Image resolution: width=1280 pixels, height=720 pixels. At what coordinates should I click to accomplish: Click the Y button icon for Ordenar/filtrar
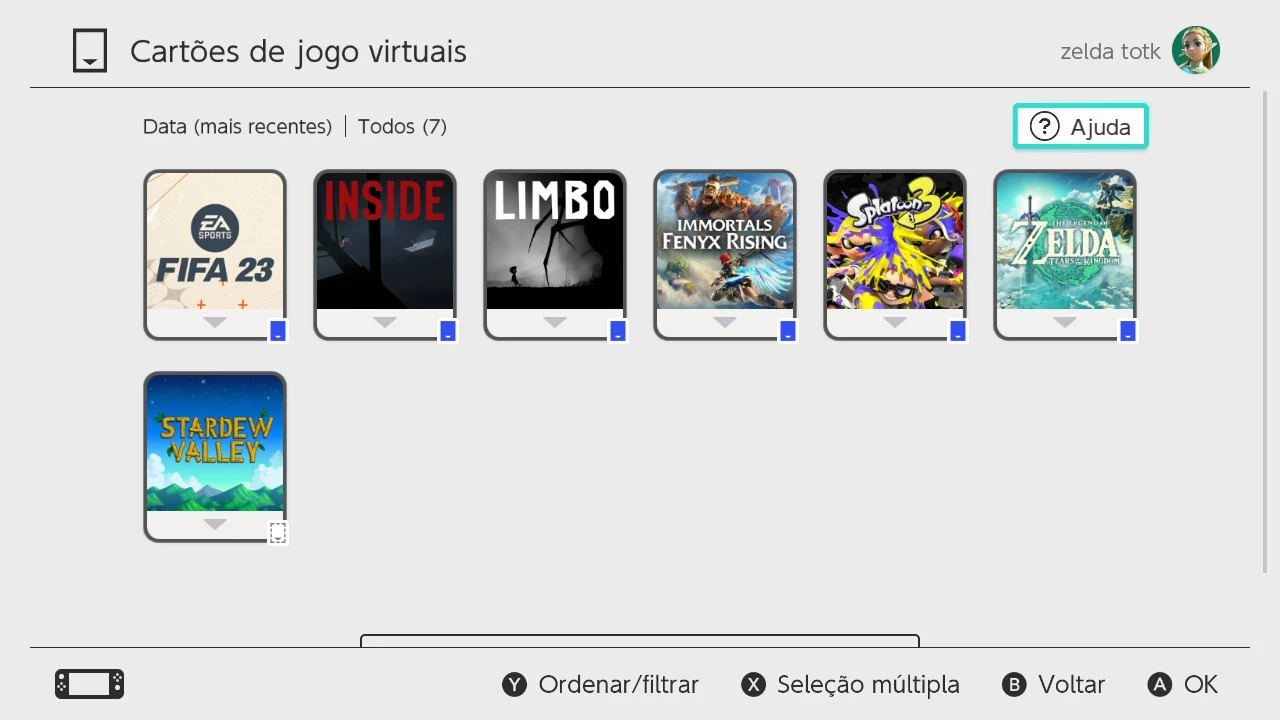coord(514,685)
